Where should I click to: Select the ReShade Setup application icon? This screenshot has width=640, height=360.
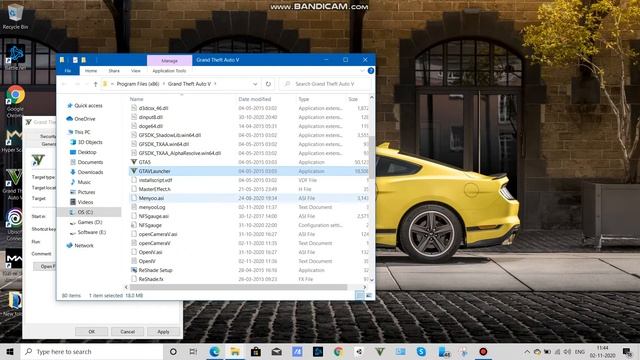pos(133,270)
